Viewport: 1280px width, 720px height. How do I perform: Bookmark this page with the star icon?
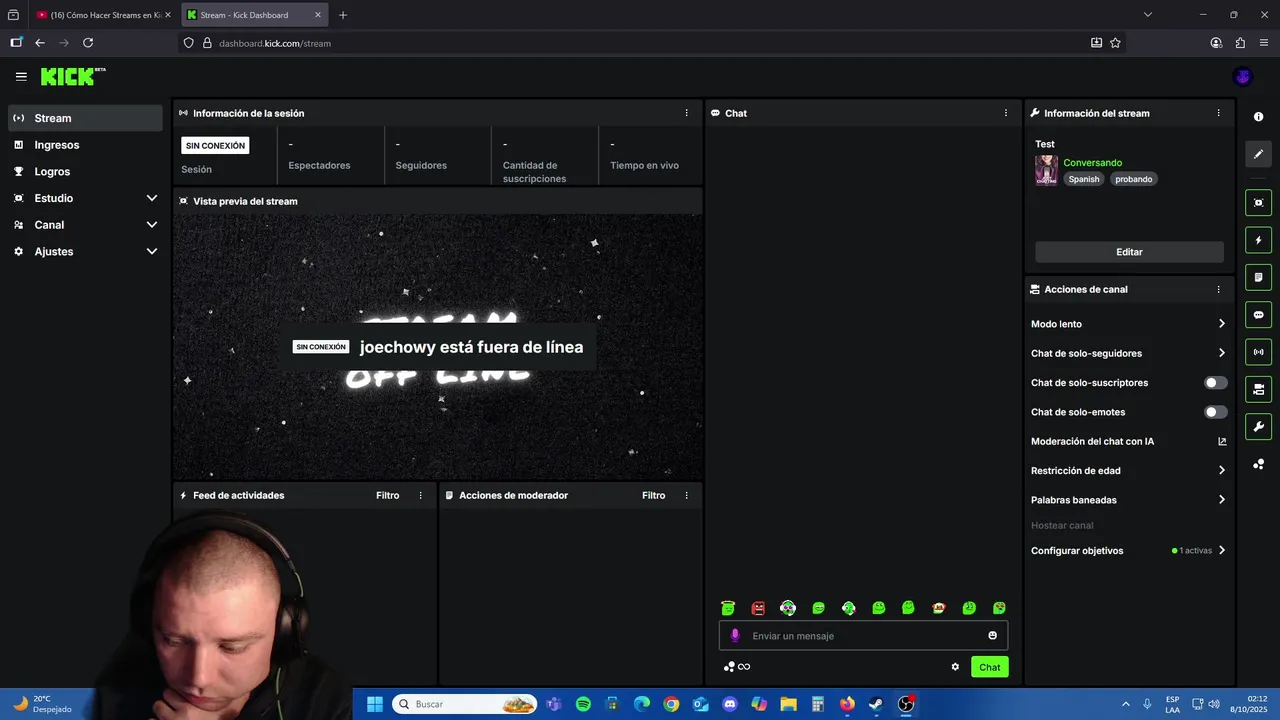(x=1115, y=43)
